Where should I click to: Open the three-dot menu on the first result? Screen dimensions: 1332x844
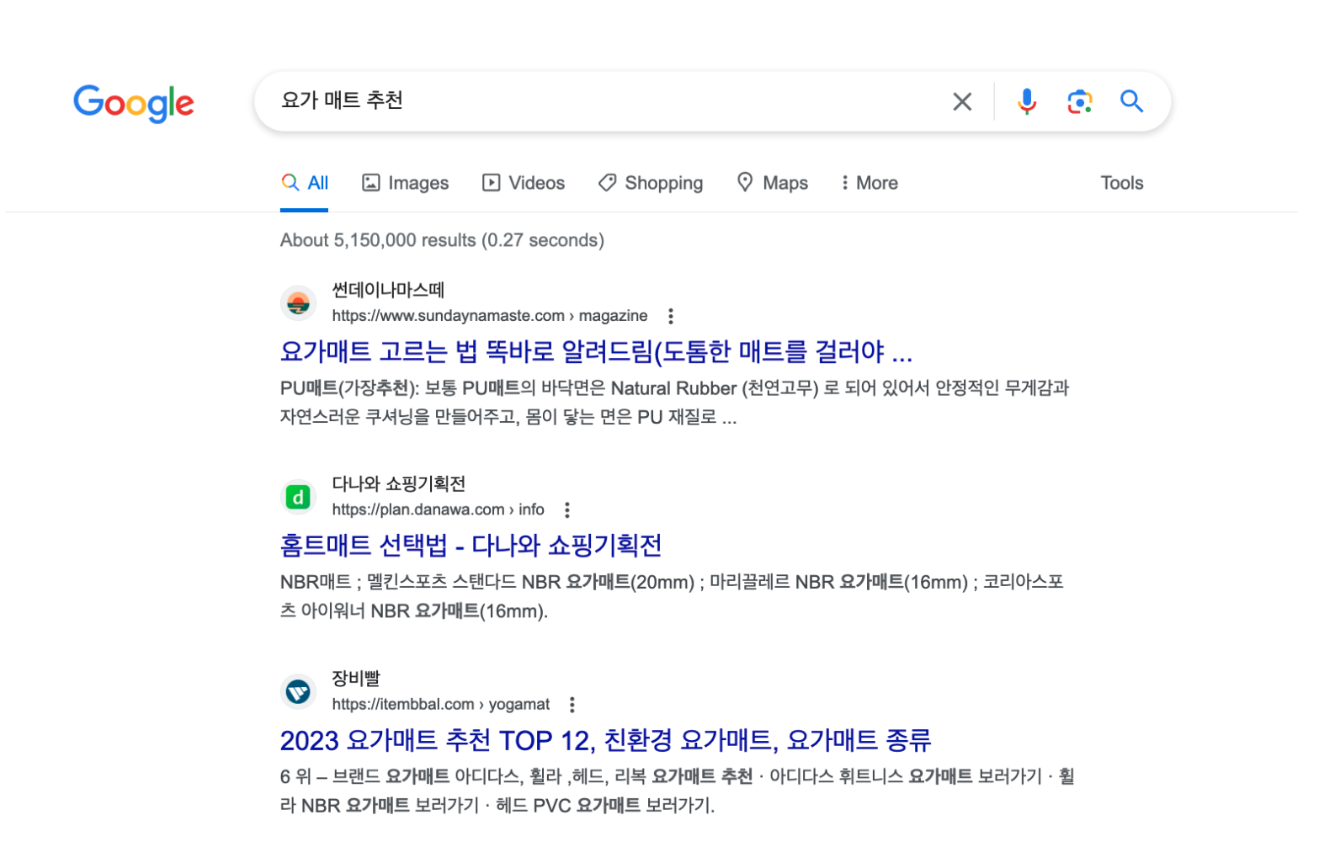pos(670,315)
